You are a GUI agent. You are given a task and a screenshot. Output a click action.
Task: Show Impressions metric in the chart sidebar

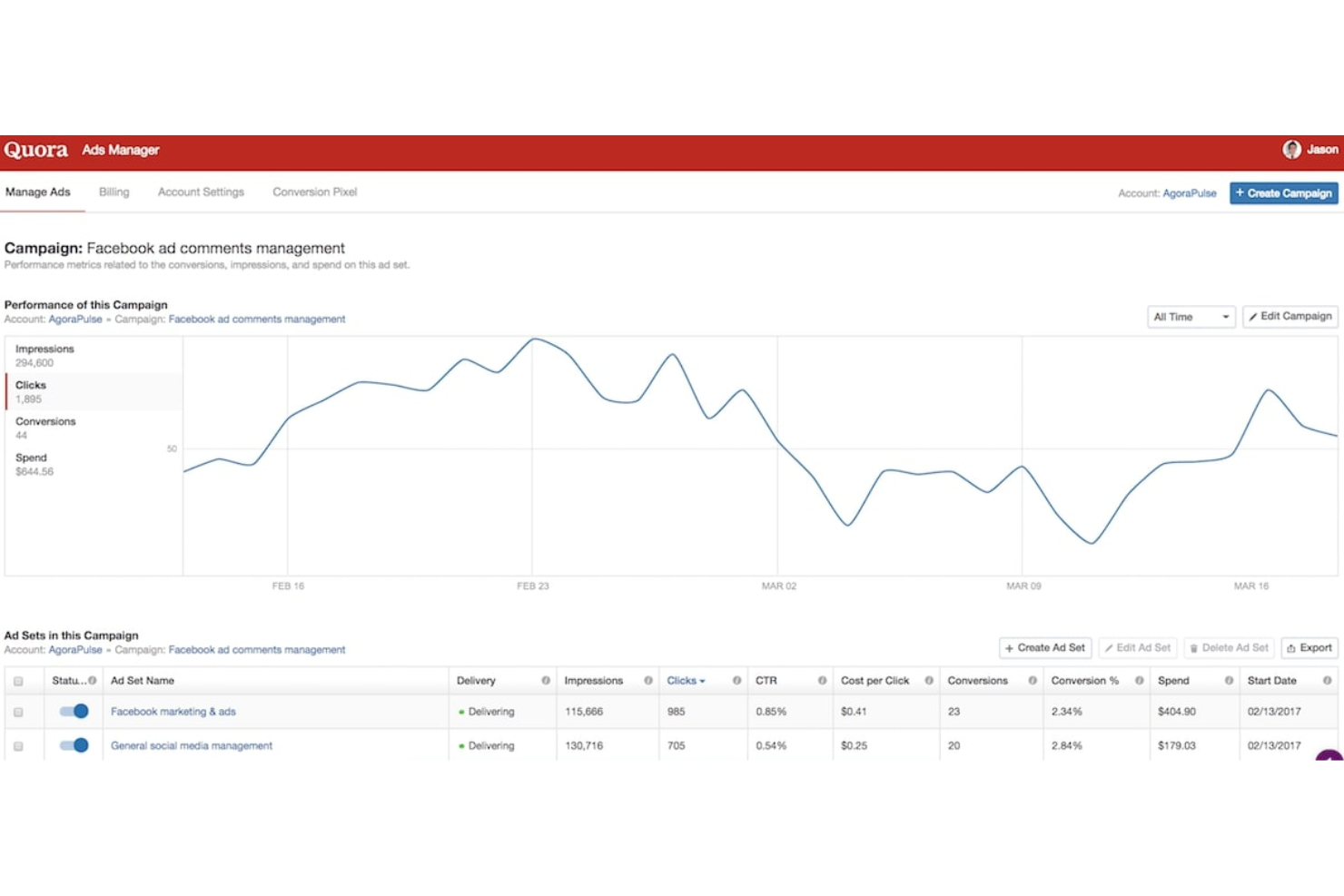tap(94, 355)
